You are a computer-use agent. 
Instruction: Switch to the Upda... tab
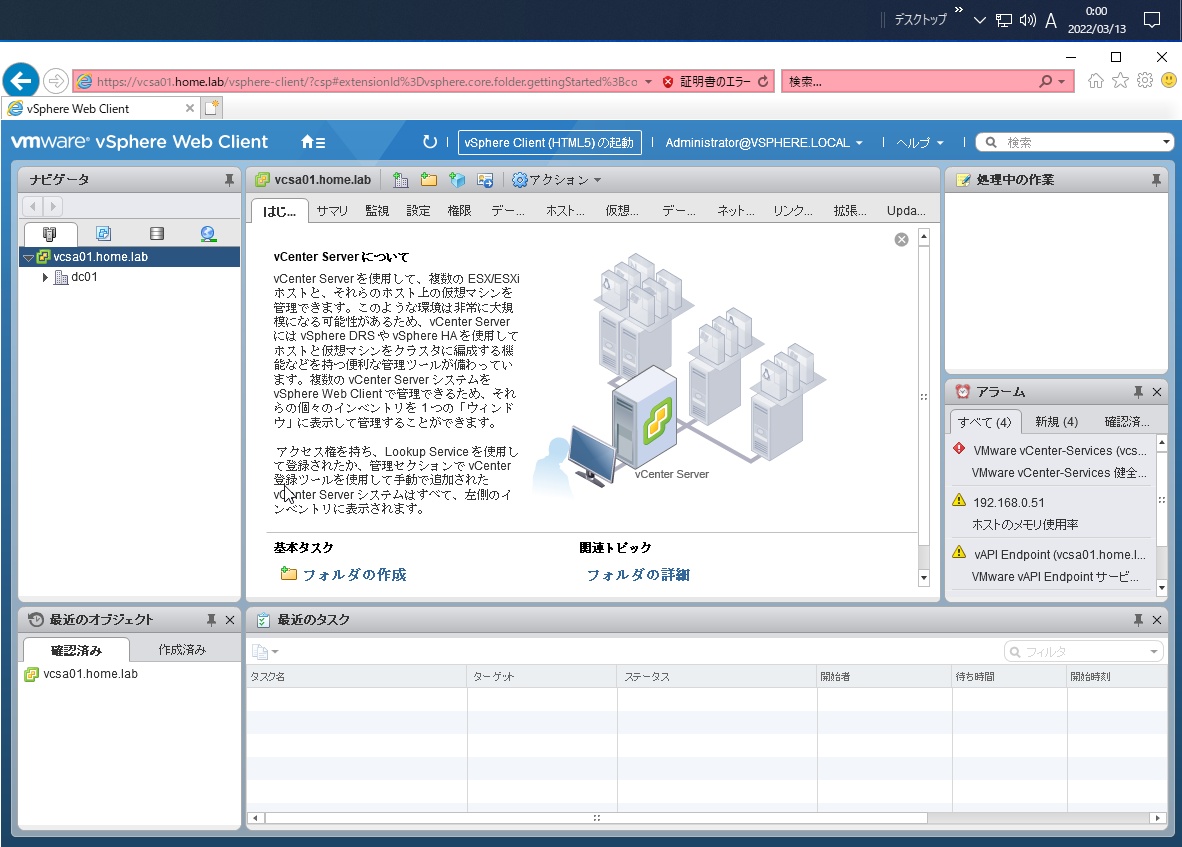[906, 211]
